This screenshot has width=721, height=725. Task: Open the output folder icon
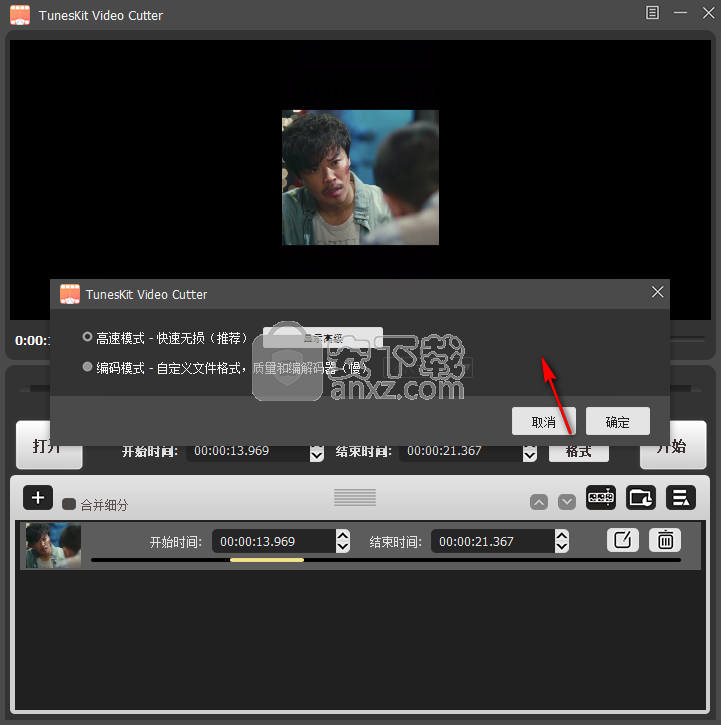pos(641,498)
